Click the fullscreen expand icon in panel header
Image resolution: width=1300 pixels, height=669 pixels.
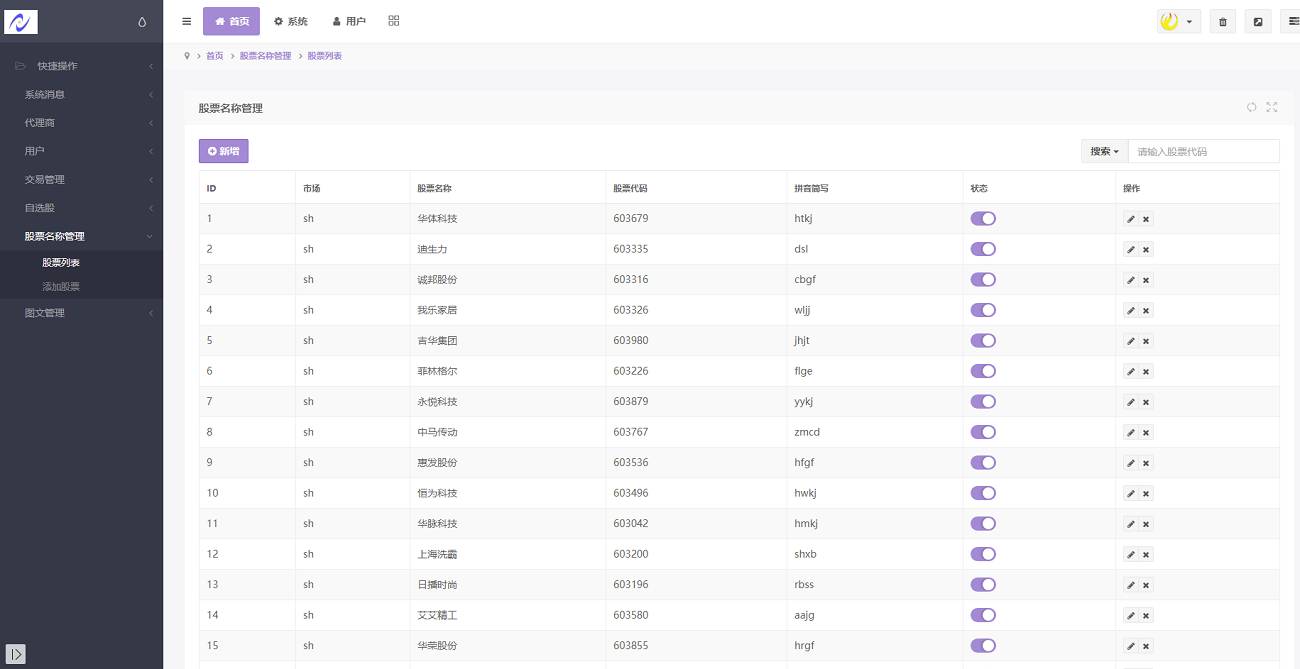(1272, 107)
